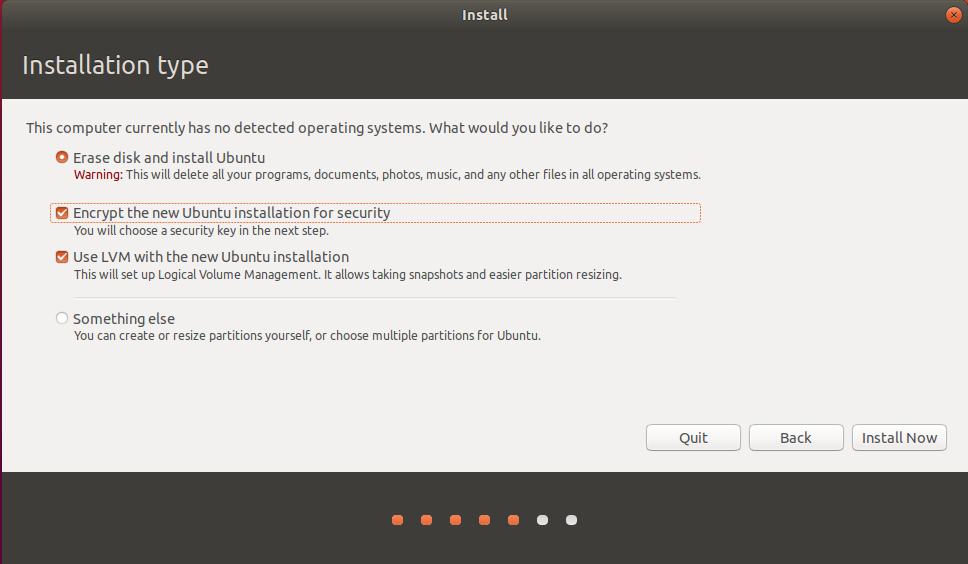Select Erase disk and install Ubuntu radio button
Viewport: 968px width, 564px height.
pyautogui.click(x=62, y=157)
